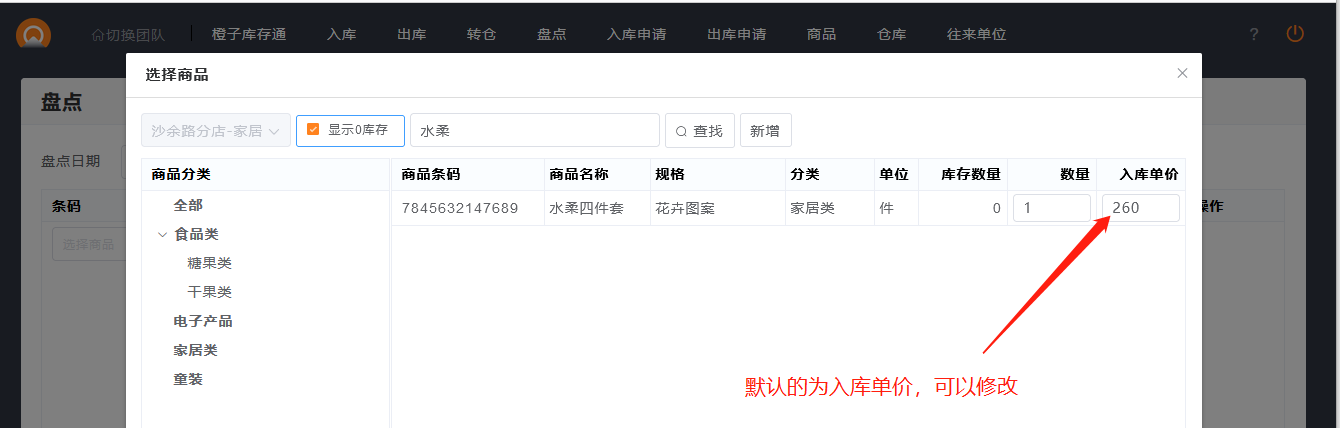This screenshot has height=428, width=1340.
Task: Click the 查找 search button
Action: 699,131
